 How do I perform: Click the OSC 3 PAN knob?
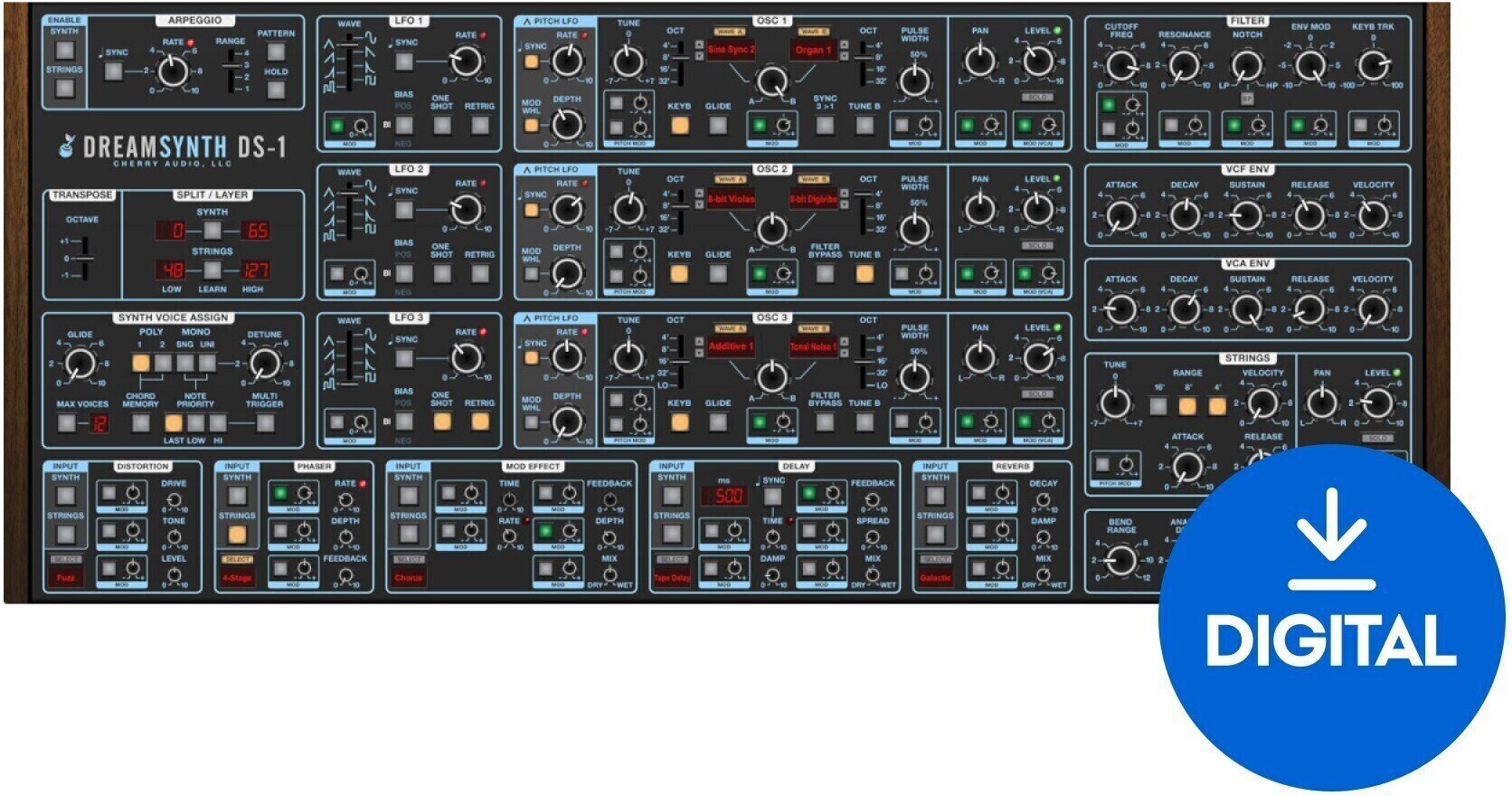pyautogui.click(x=980, y=358)
